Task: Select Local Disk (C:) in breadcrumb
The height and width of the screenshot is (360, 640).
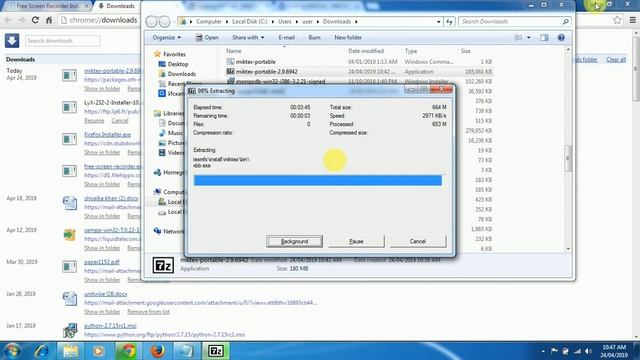Action: click(249, 21)
